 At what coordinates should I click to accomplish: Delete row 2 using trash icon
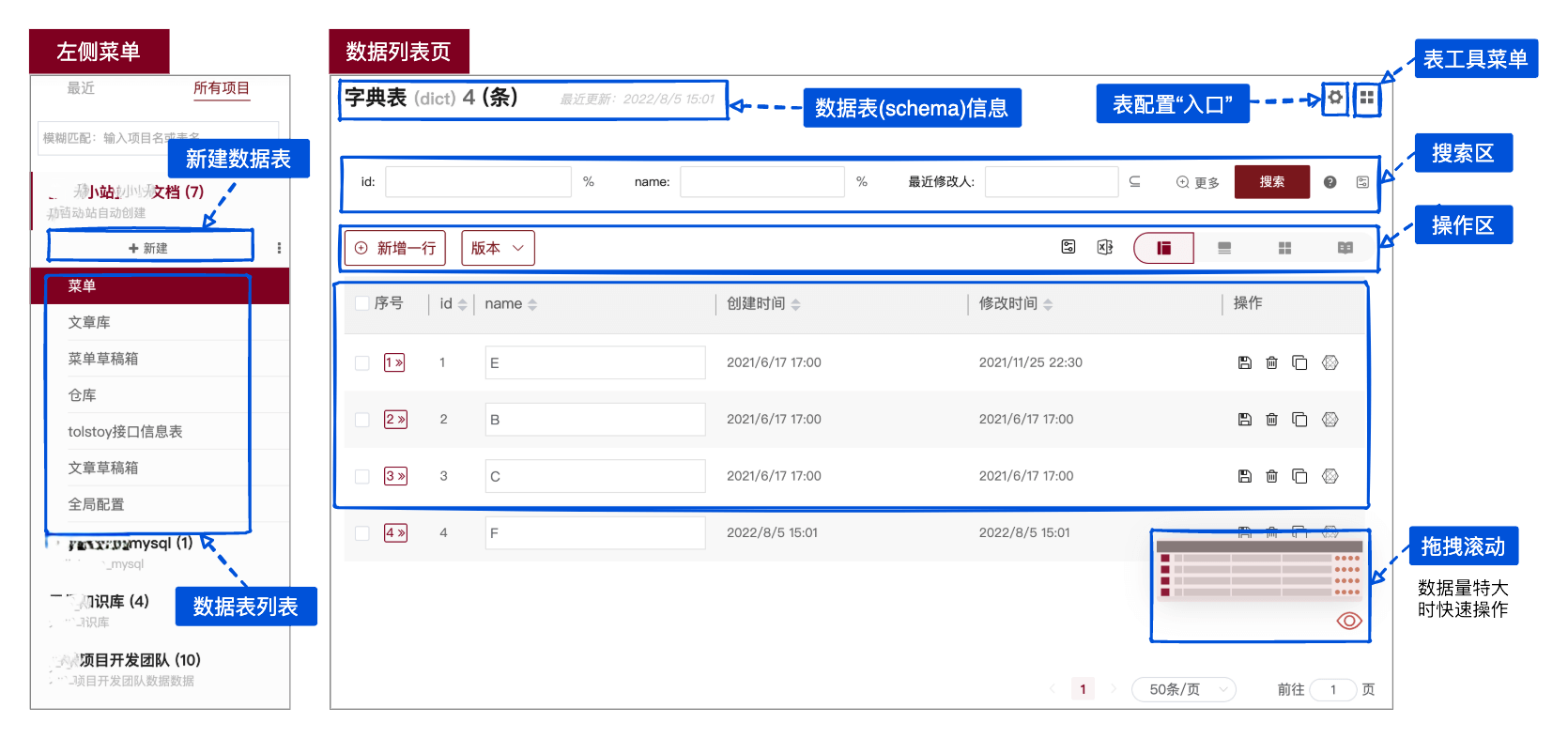click(1271, 420)
